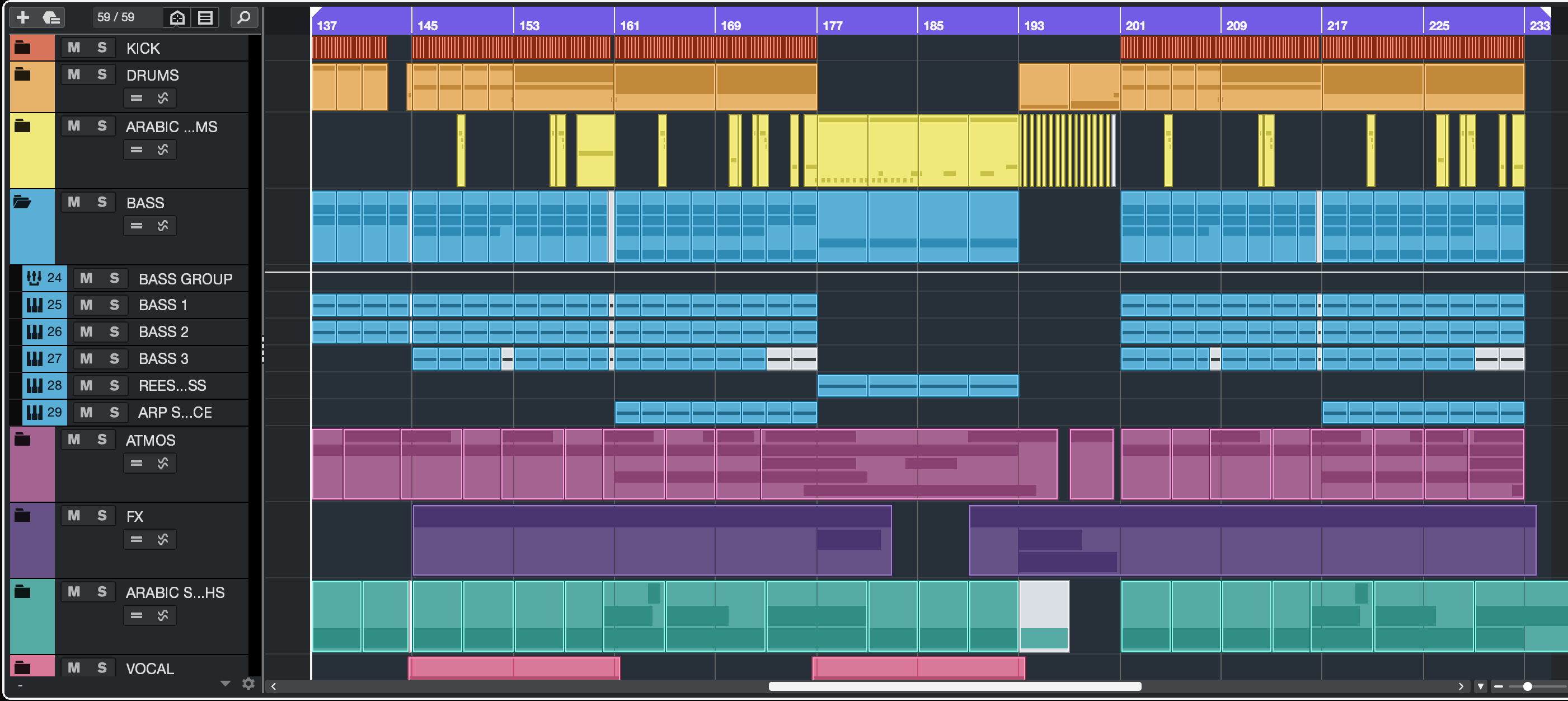
Task: Mute the ATMOS folder track
Action: [74, 440]
